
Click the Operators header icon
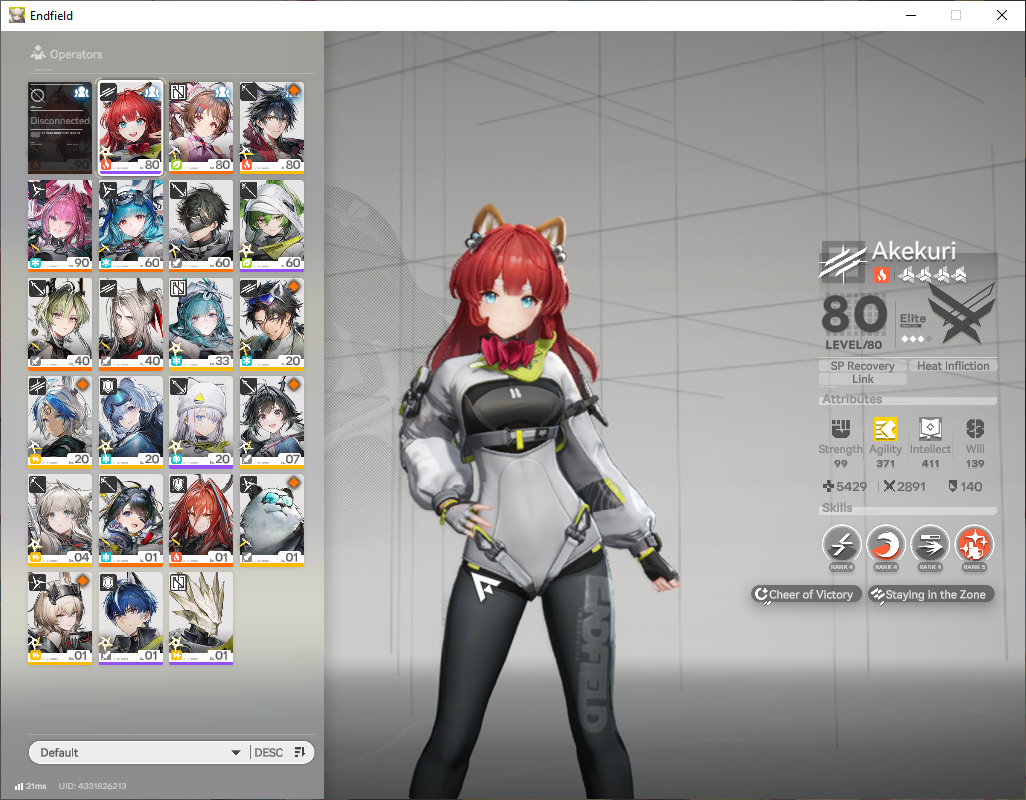pyautogui.click(x=38, y=53)
